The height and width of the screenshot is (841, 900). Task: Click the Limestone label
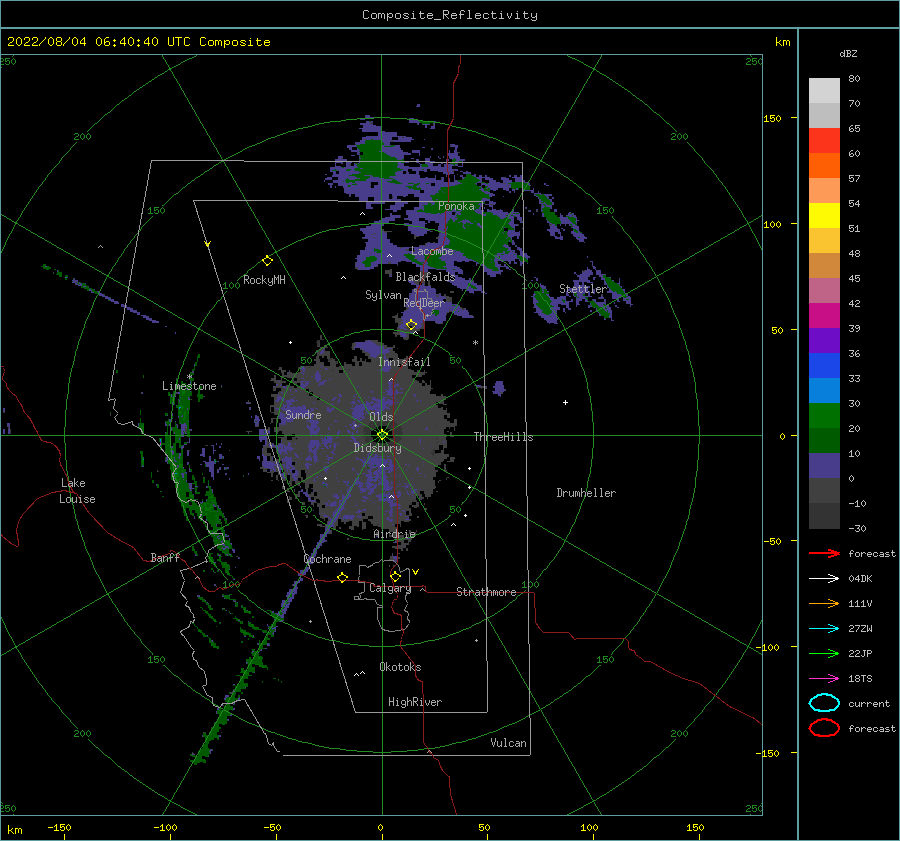(189, 386)
